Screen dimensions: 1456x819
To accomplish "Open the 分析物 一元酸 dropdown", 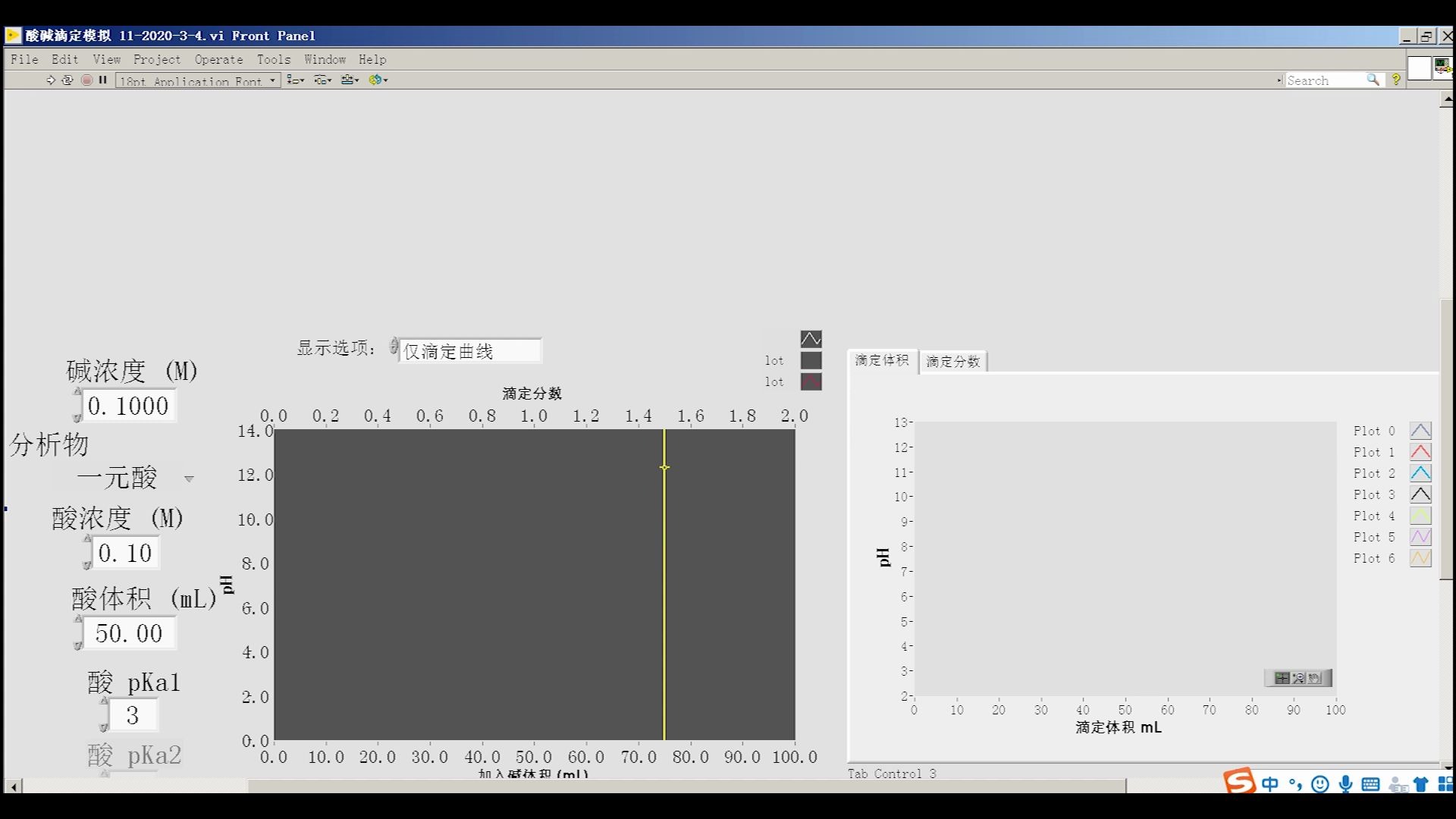I will [136, 479].
